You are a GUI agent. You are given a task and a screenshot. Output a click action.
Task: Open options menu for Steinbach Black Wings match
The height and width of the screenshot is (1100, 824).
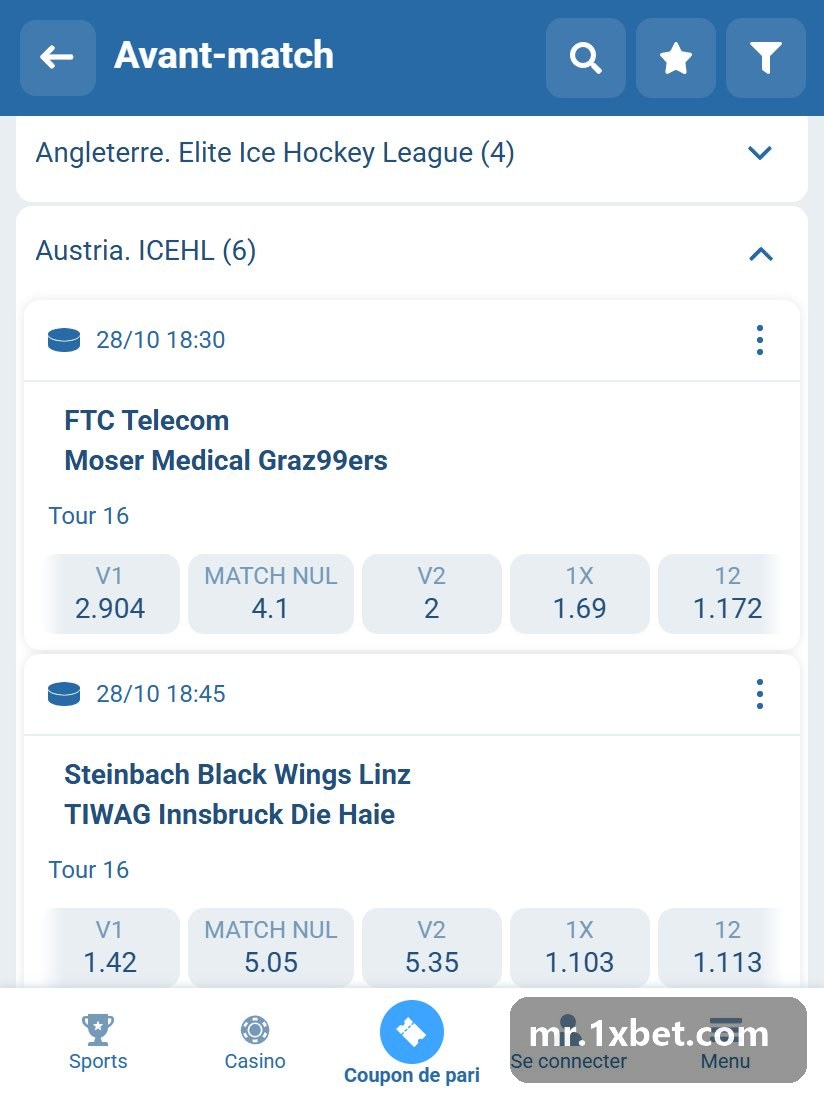pyautogui.click(x=759, y=695)
